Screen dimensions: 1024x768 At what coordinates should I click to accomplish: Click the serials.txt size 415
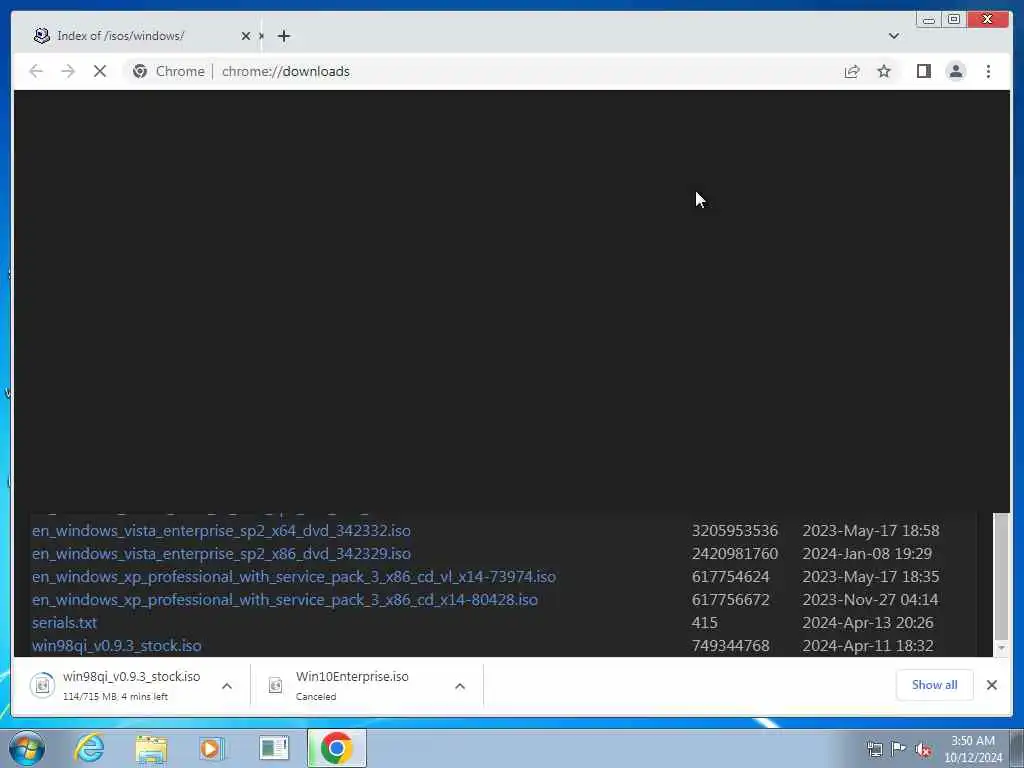pyautogui.click(x=705, y=622)
